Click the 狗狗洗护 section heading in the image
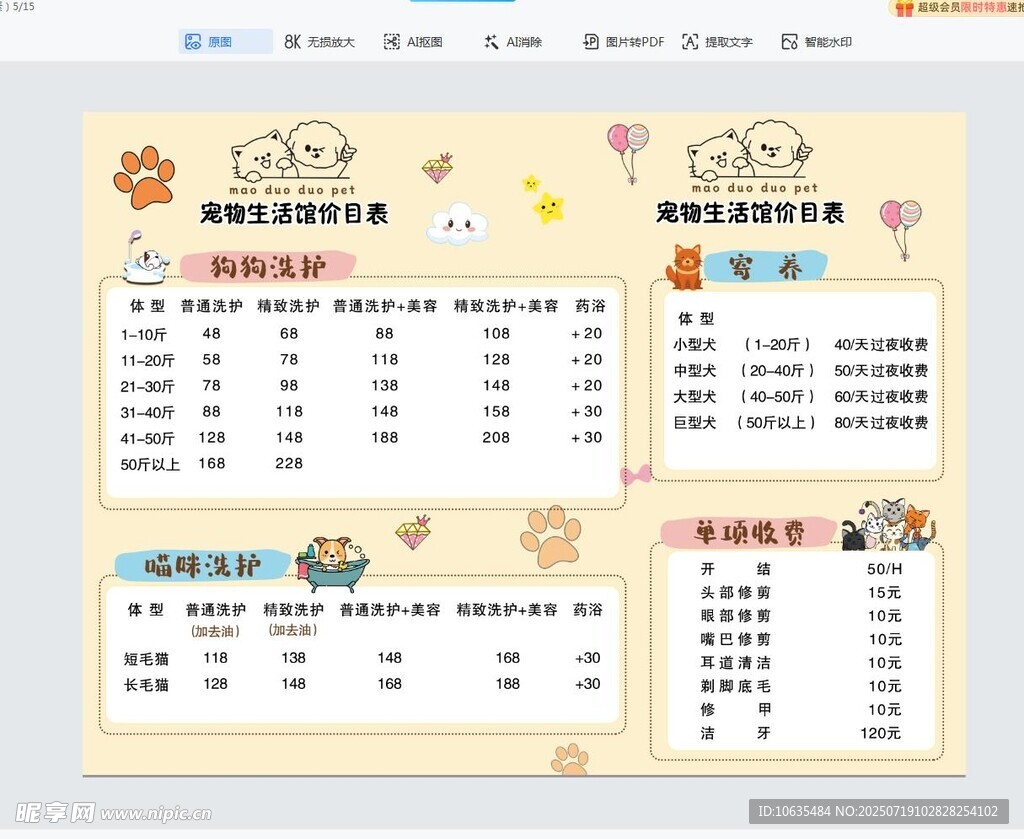1024x839 pixels. tap(268, 266)
